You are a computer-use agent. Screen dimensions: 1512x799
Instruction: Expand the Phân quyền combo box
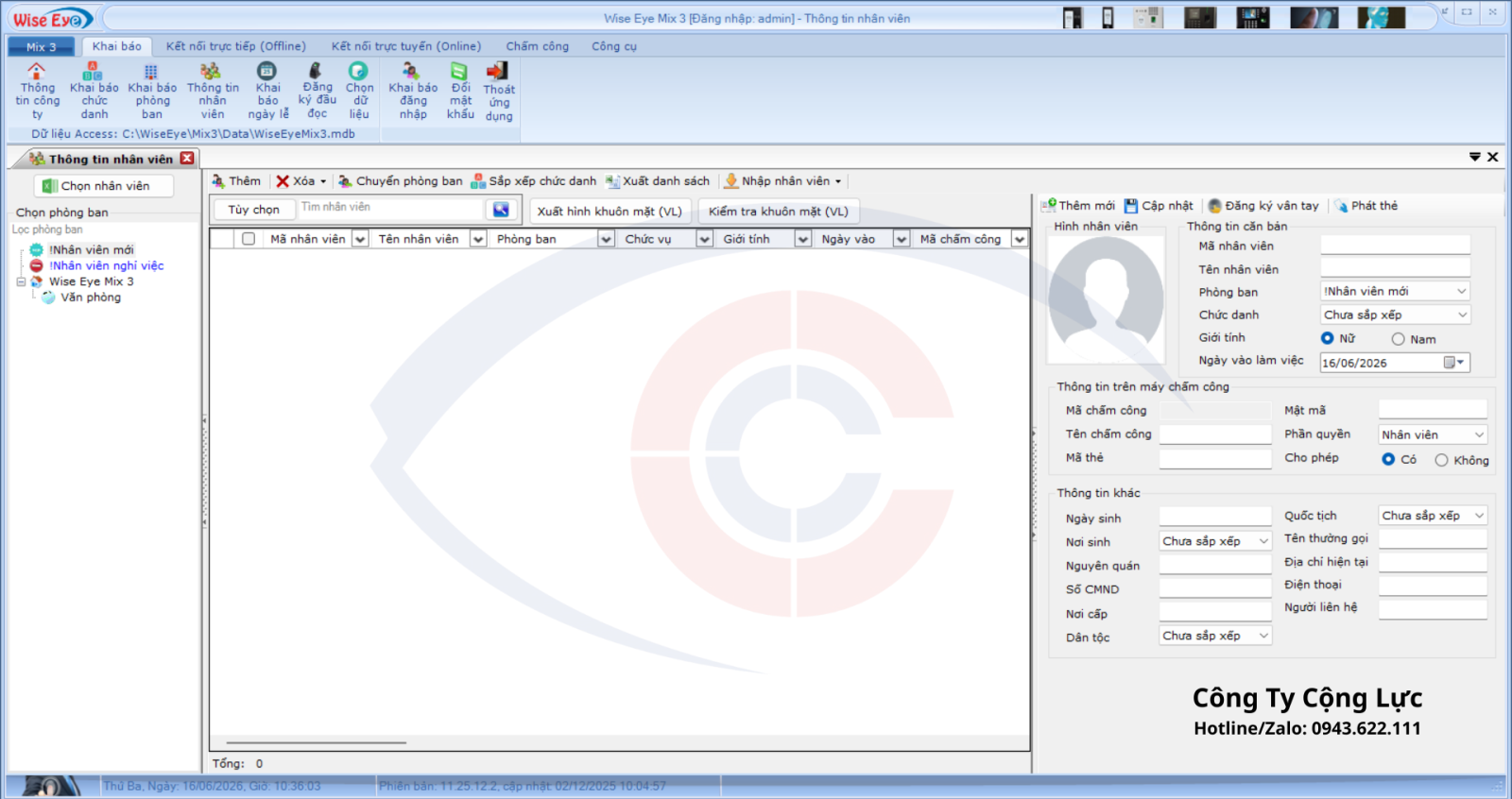click(1433, 434)
